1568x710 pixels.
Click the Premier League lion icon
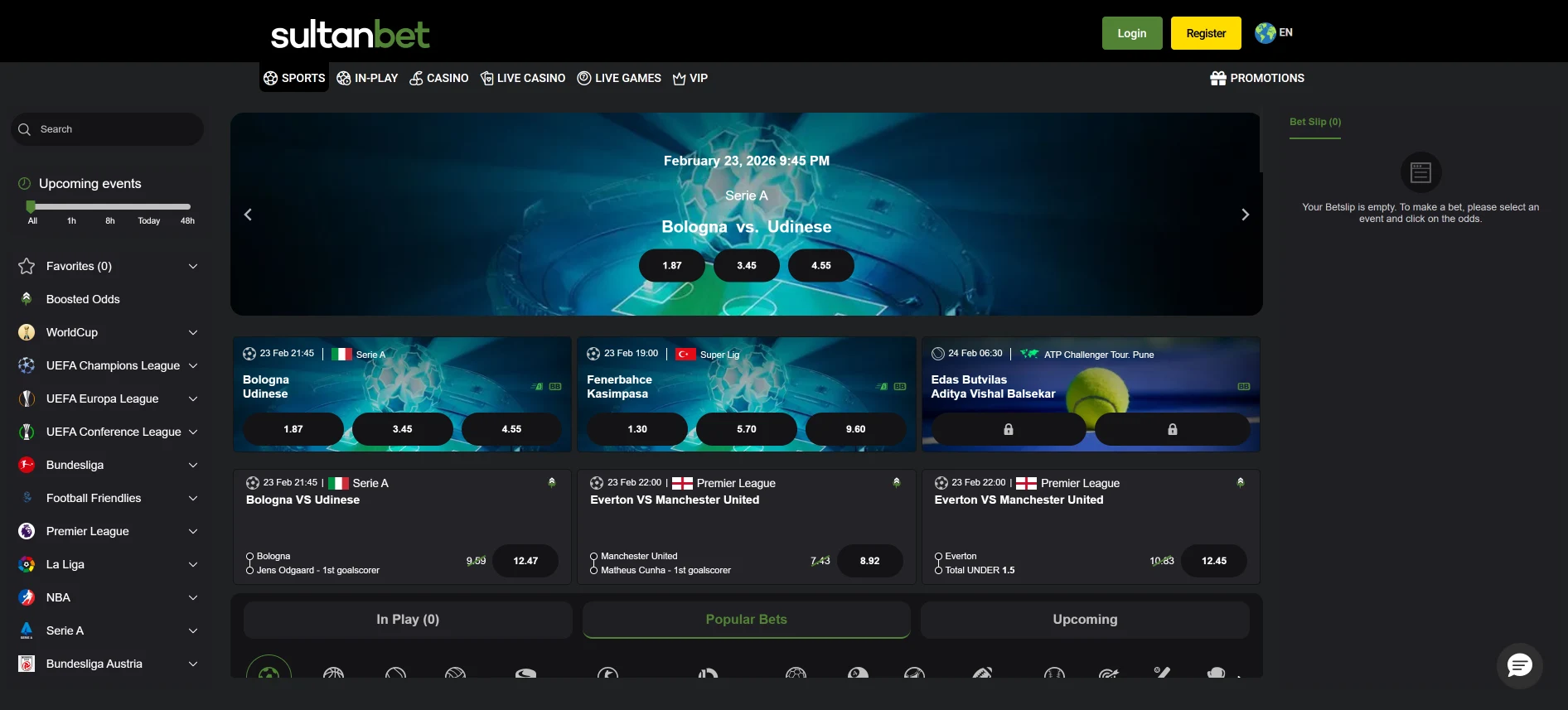click(x=27, y=531)
